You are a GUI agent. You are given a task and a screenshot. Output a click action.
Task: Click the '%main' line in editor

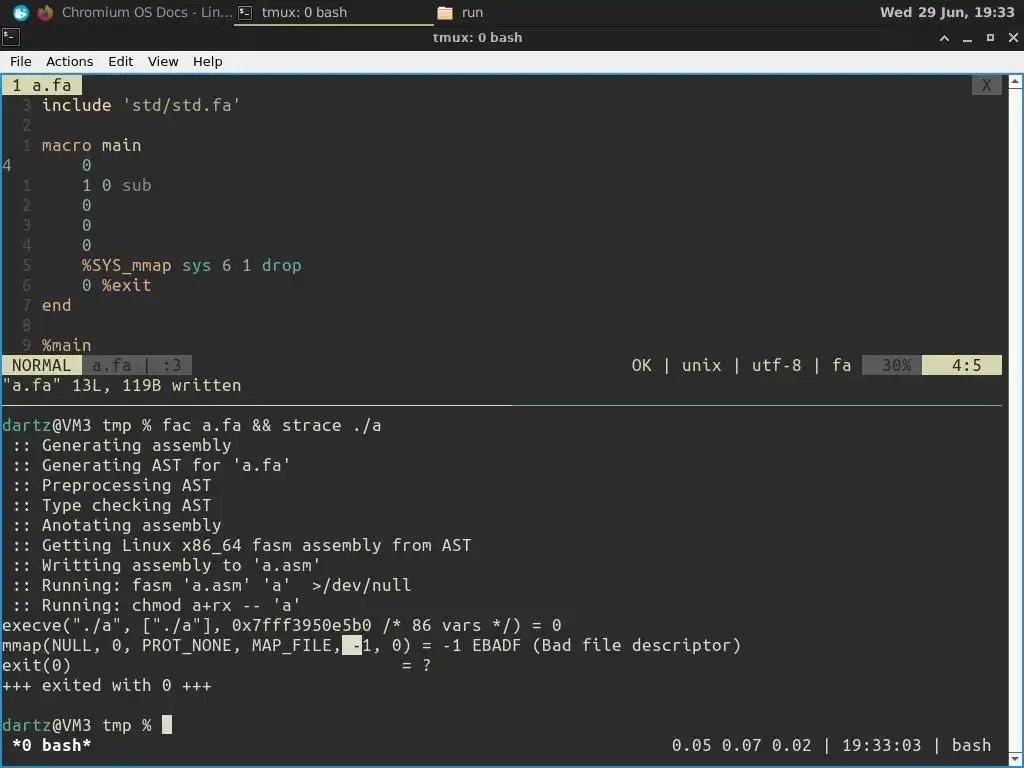67,345
